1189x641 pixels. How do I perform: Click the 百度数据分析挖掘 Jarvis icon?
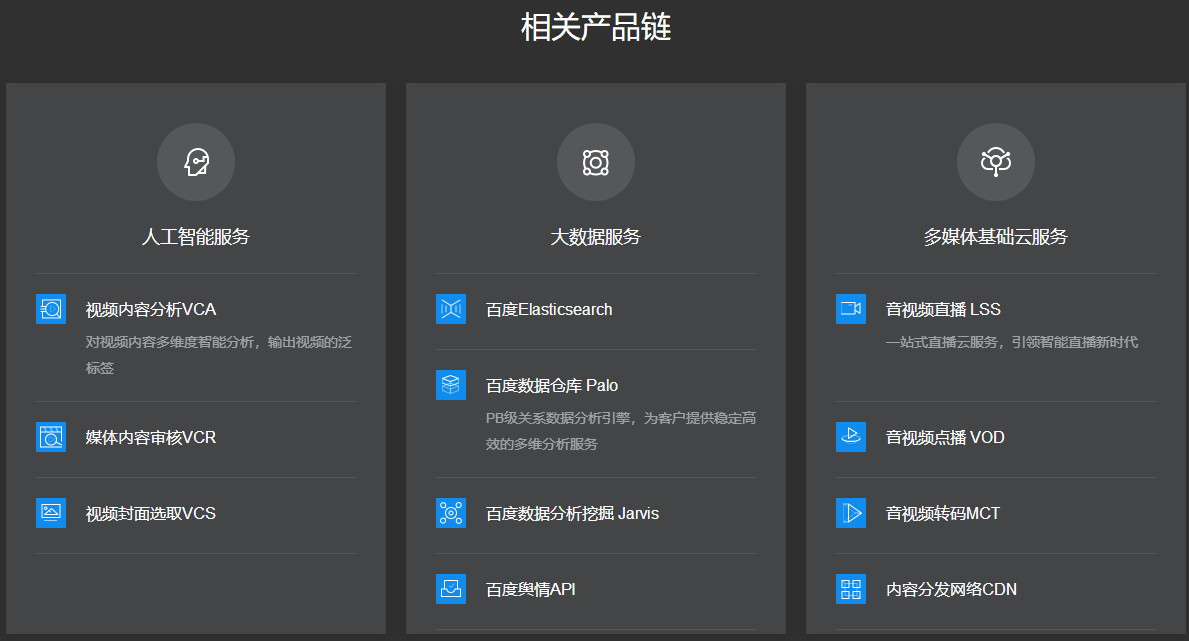(451, 513)
